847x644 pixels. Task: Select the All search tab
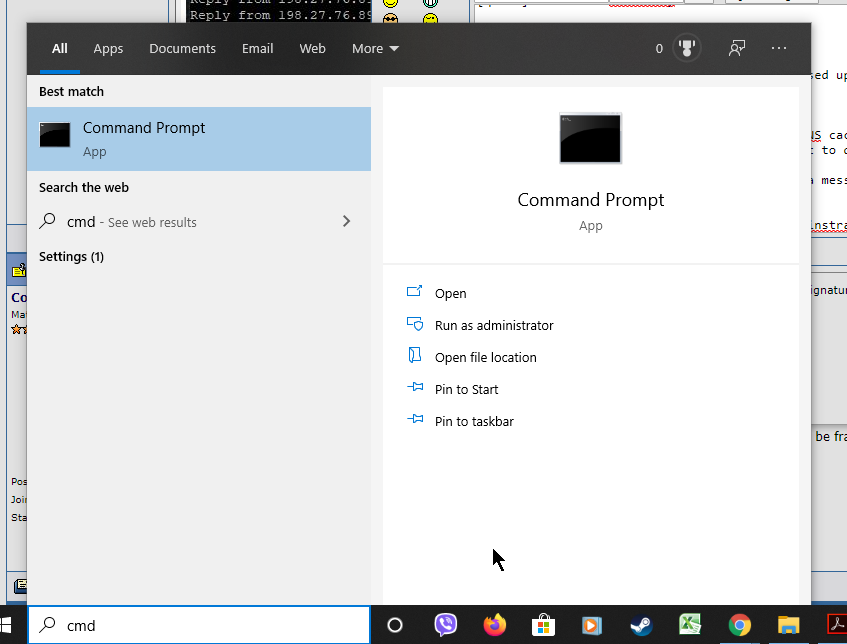(59, 48)
